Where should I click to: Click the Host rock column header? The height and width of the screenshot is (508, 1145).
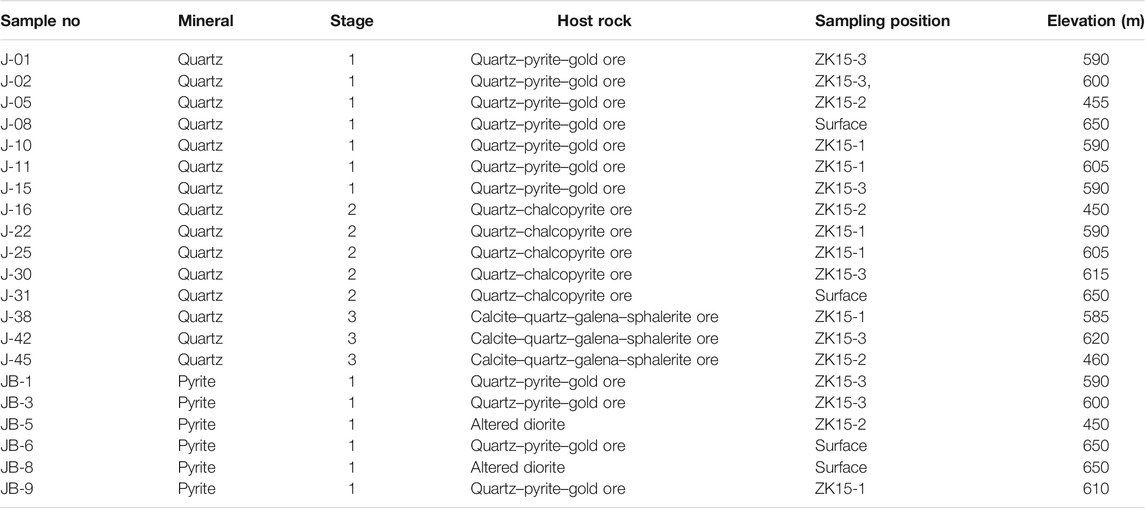(594, 21)
